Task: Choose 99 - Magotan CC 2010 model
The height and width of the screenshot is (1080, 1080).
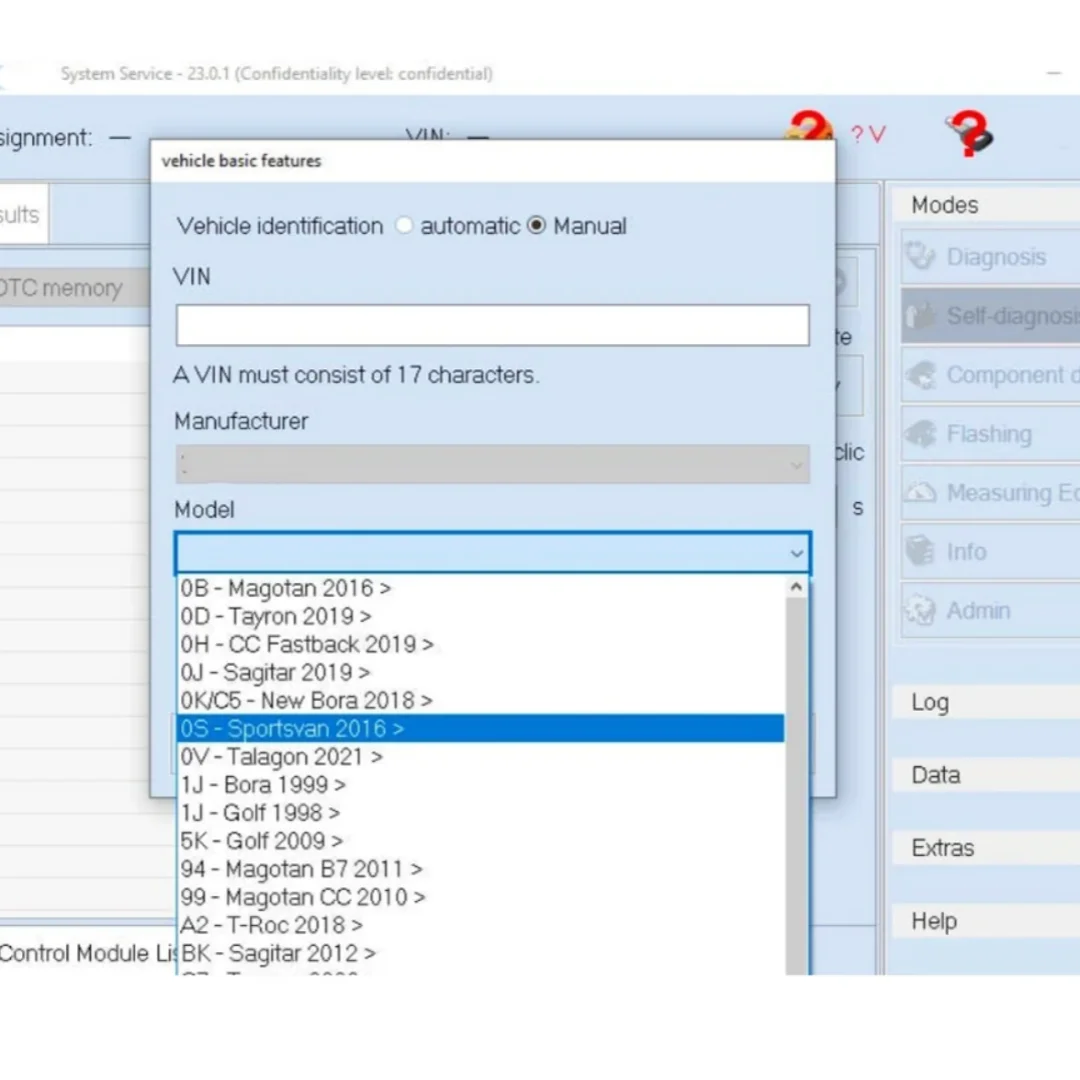Action: point(480,897)
